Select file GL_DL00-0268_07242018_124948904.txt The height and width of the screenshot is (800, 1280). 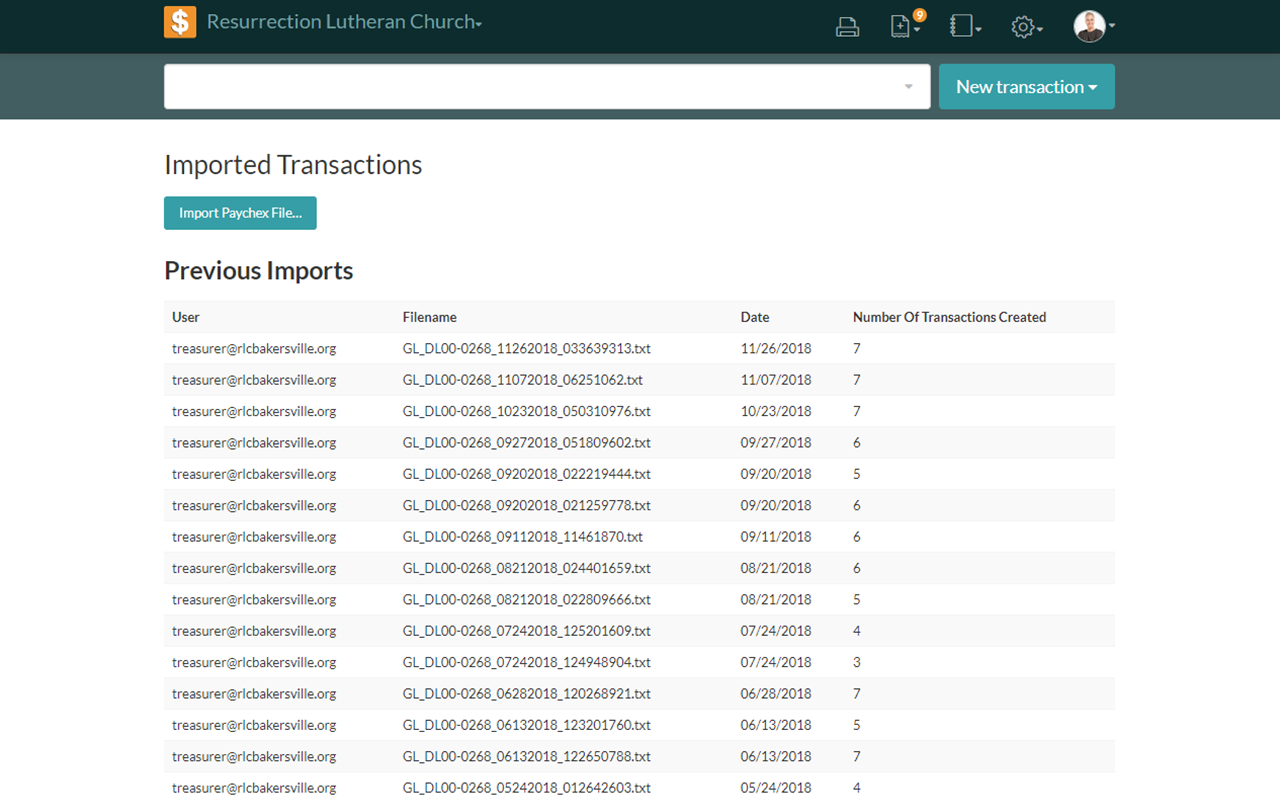526,662
